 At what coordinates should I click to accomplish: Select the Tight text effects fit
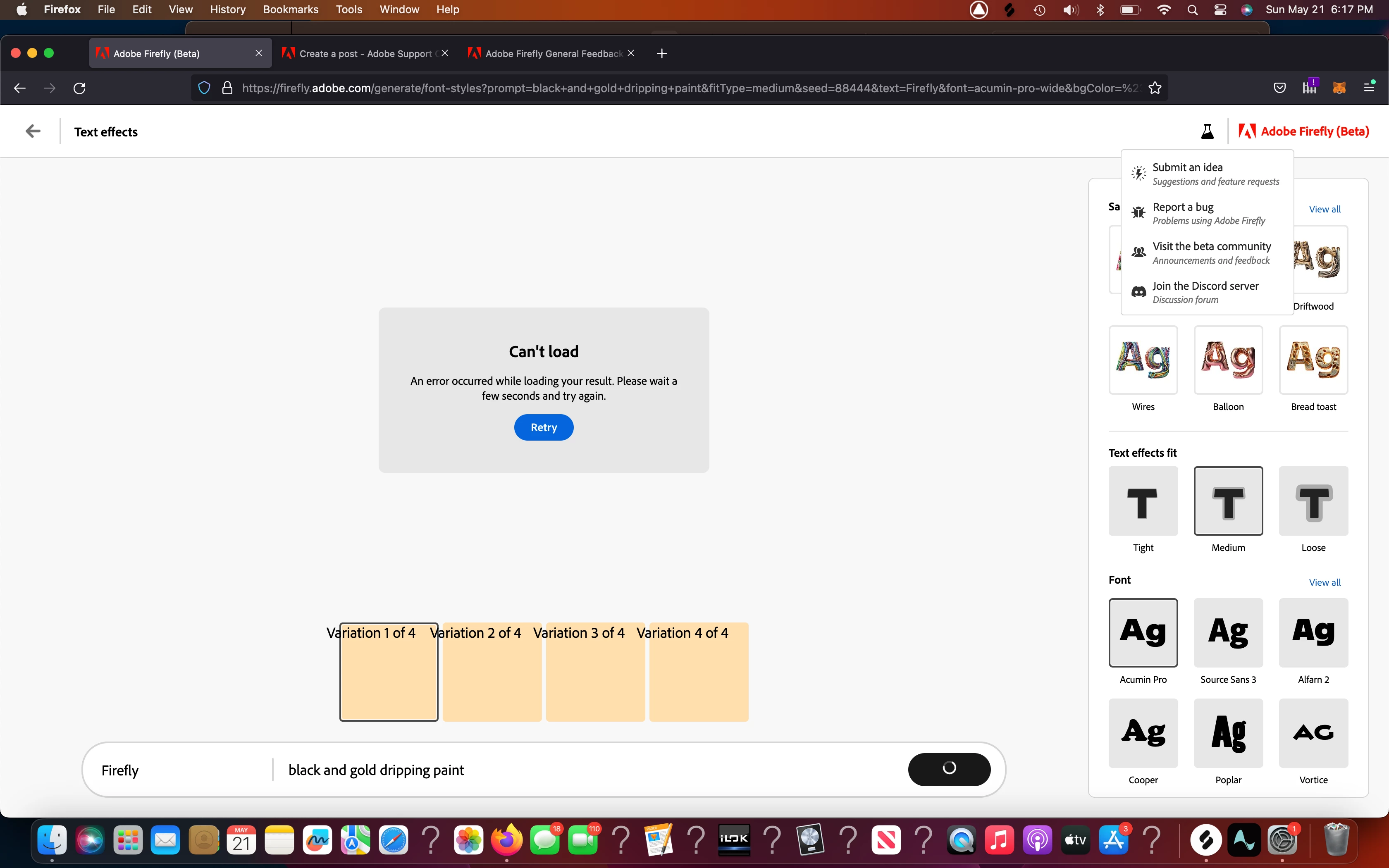coord(1143,501)
